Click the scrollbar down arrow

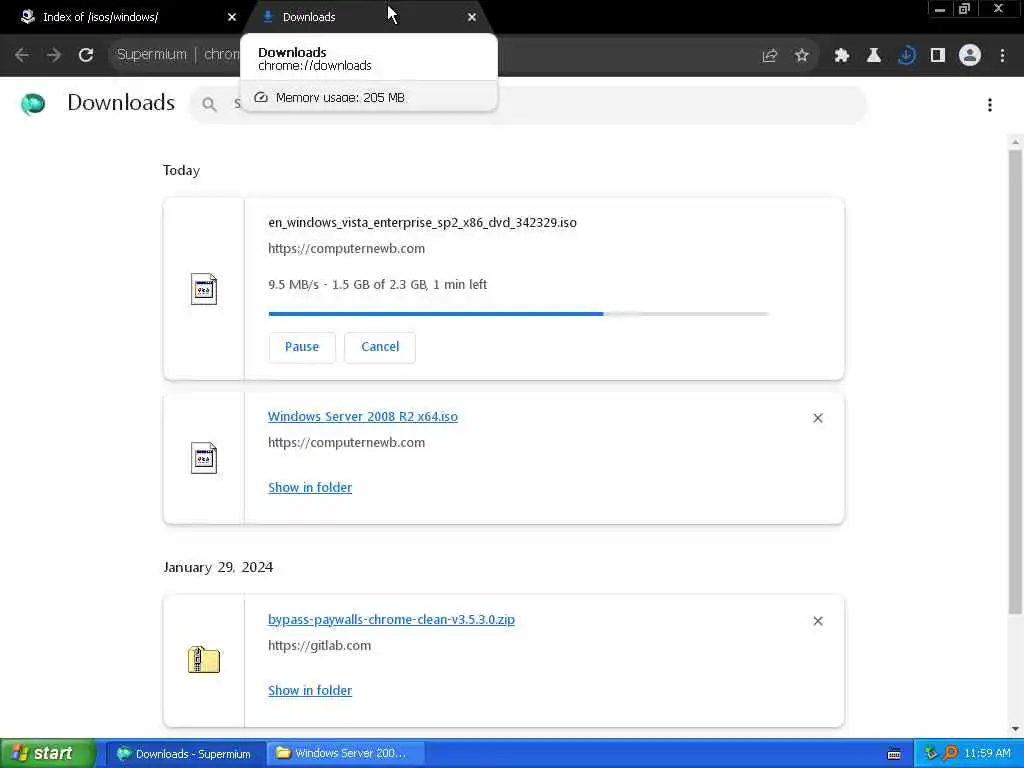(1015, 729)
